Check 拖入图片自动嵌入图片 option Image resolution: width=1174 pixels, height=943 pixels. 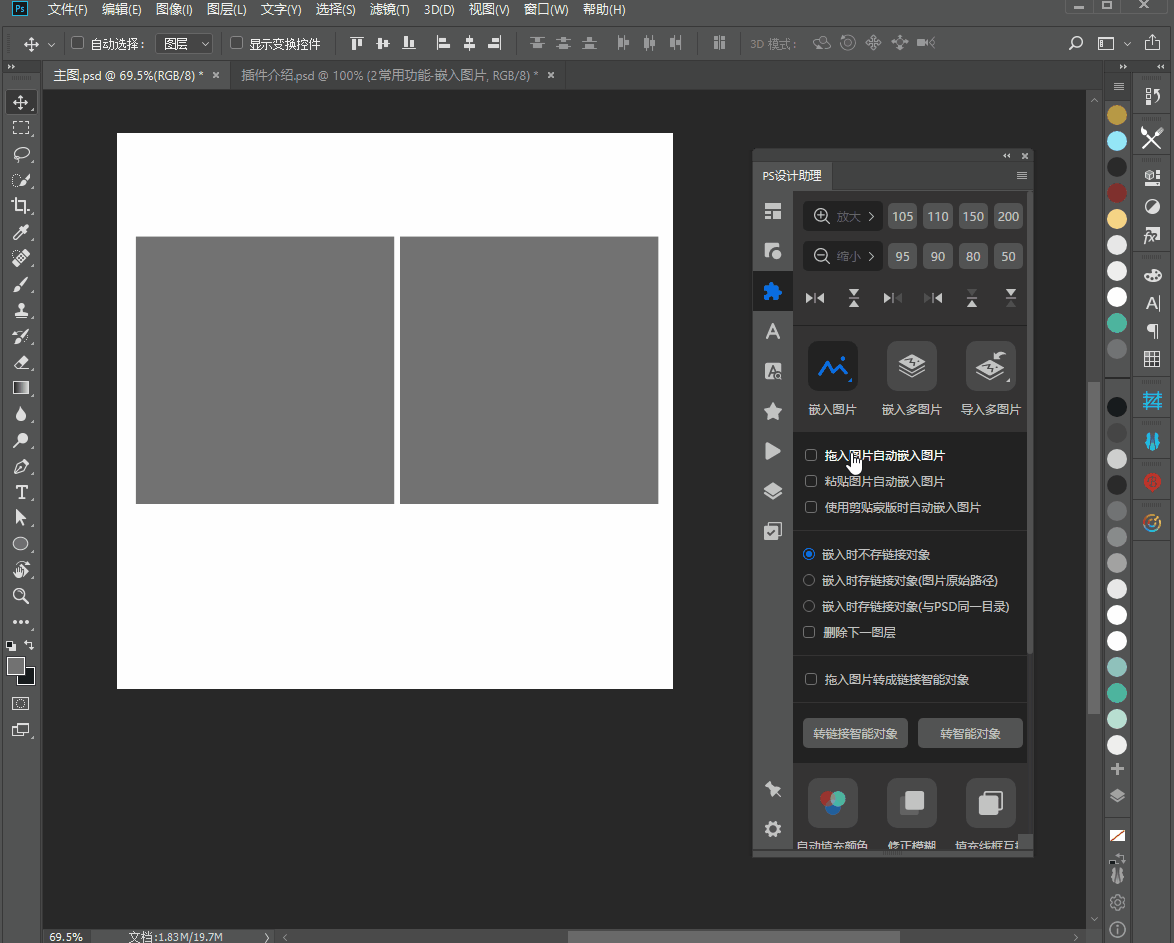[x=811, y=455]
